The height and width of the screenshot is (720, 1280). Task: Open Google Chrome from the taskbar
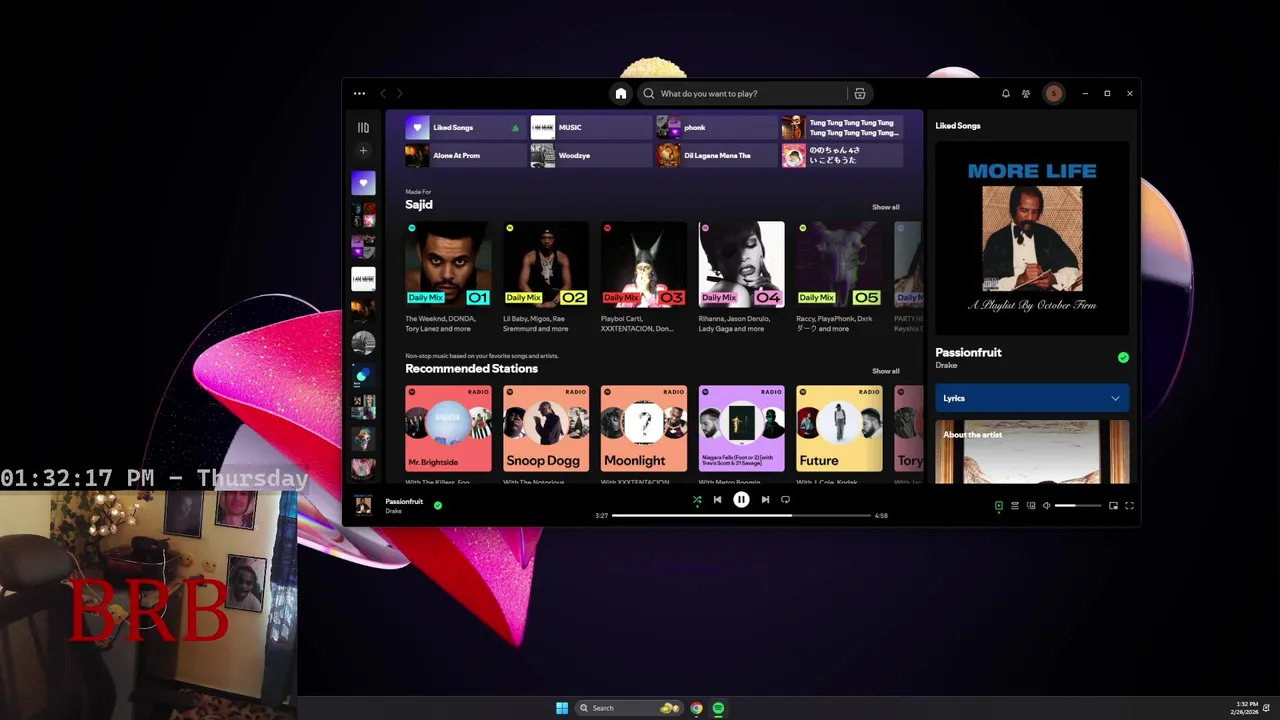[x=696, y=708]
